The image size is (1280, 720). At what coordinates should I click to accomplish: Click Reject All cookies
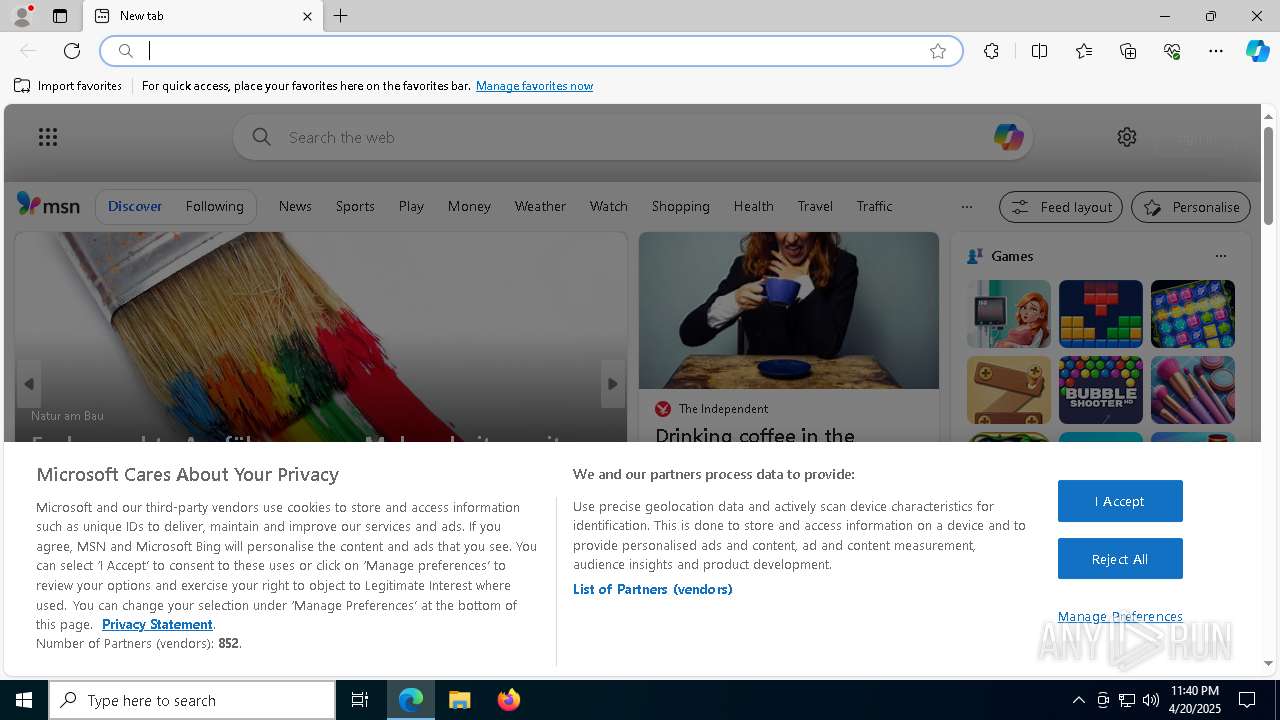tap(1120, 559)
